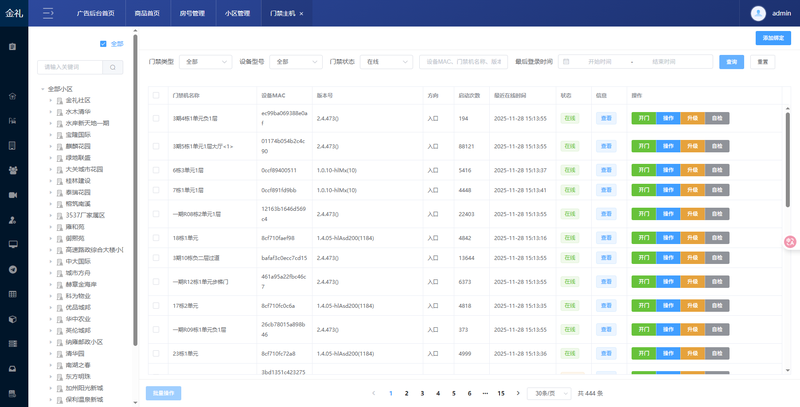Click the search magnifier icon in tree panel
This screenshot has height=407, width=800.
coord(114,67)
